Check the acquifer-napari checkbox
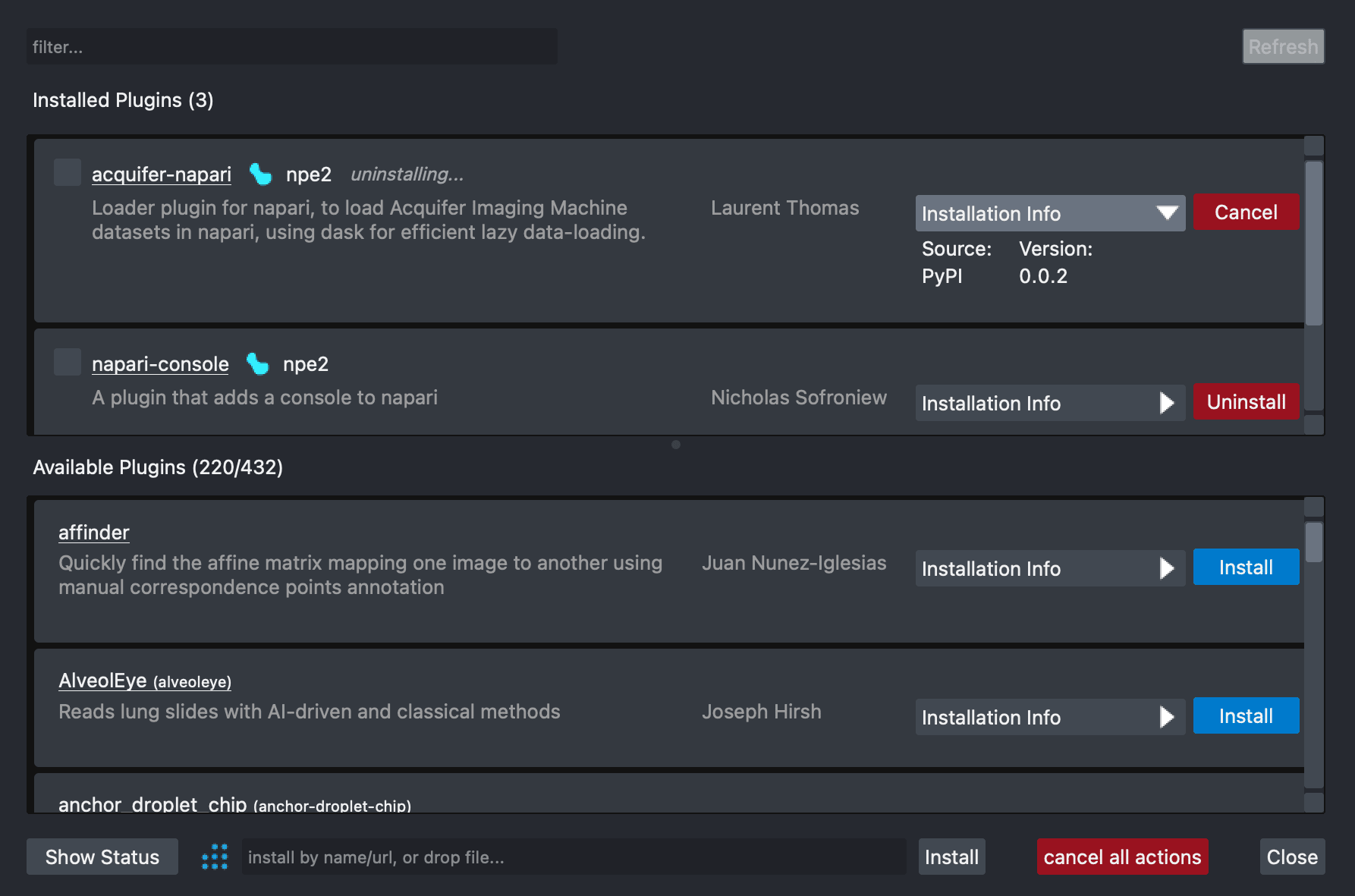 tap(67, 172)
